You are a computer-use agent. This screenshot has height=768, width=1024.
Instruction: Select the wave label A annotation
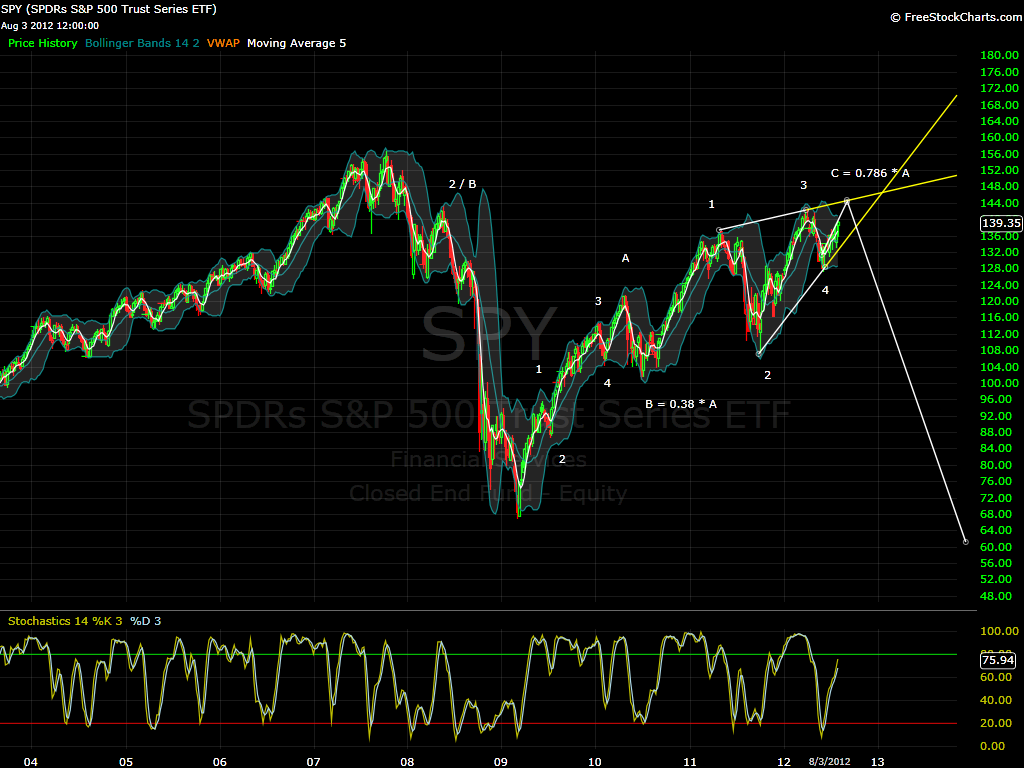tap(625, 259)
